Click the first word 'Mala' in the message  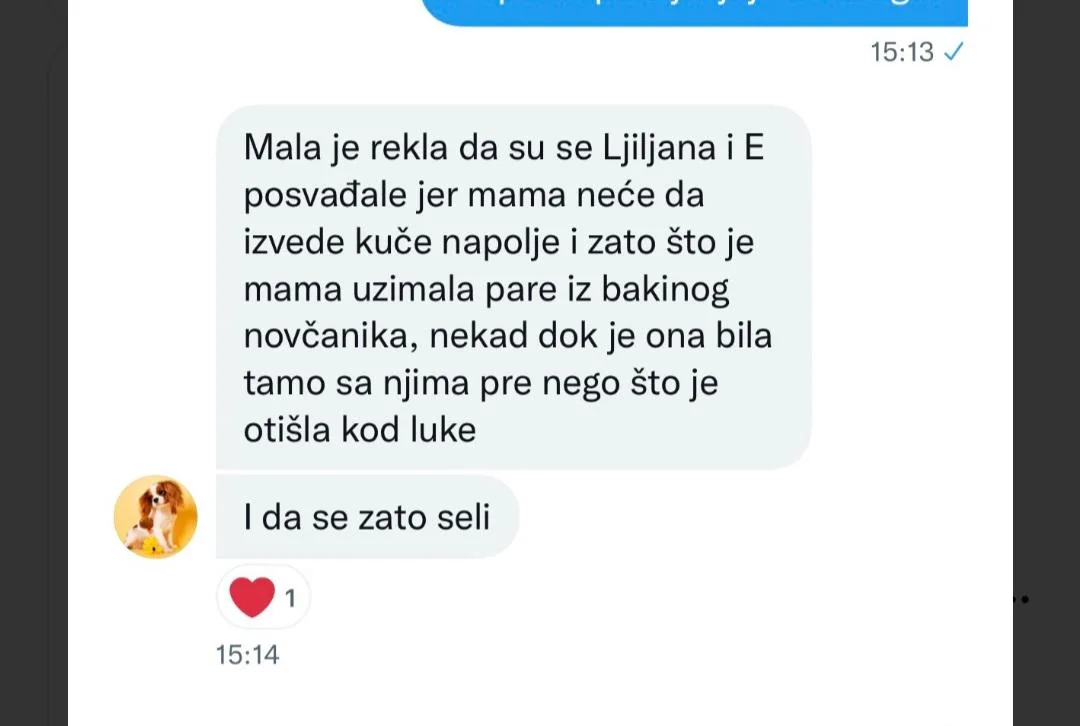pyautogui.click(x=282, y=147)
